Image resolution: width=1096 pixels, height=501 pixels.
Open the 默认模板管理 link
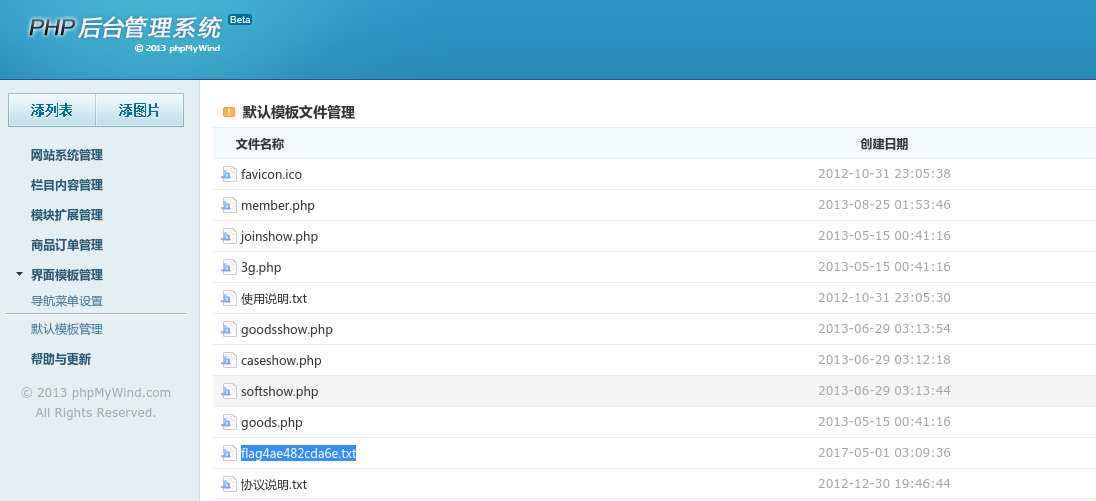(x=67, y=329)
